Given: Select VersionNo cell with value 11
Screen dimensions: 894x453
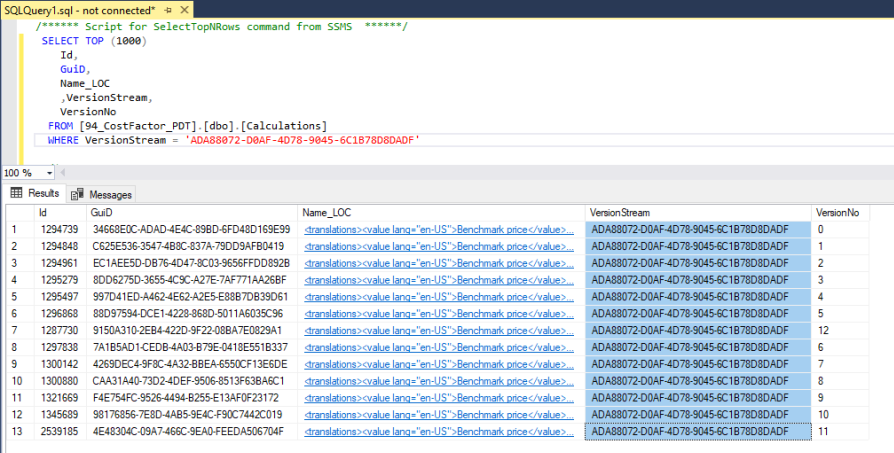Looking at the screenshot, I should (x=840, y=431).
